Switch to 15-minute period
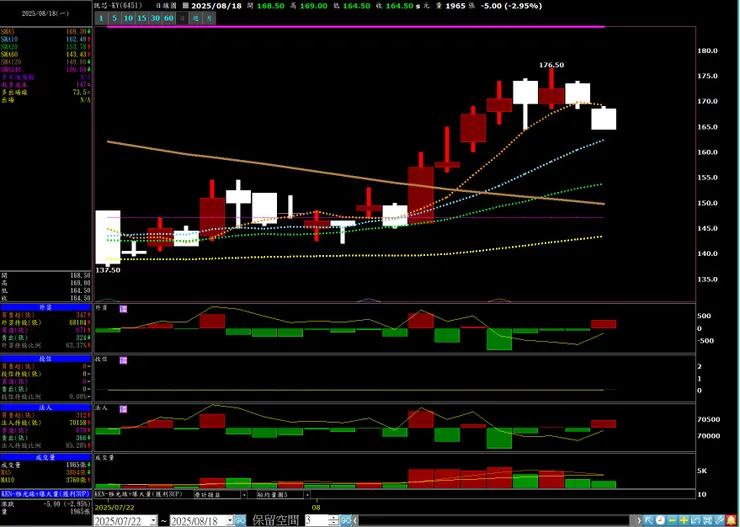 [142, 18]
